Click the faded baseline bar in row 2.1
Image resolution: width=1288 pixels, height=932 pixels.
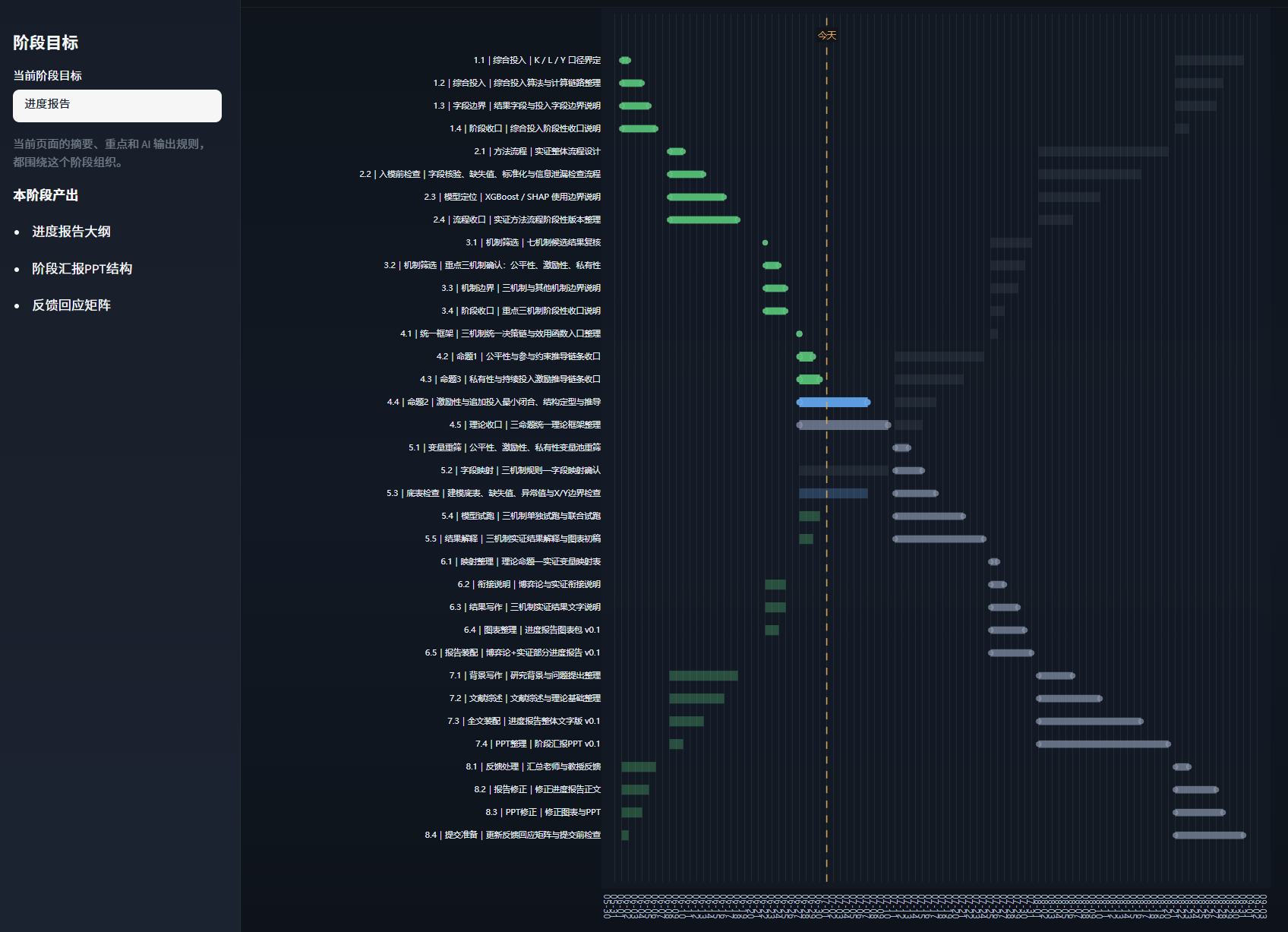coord(1103,151)
